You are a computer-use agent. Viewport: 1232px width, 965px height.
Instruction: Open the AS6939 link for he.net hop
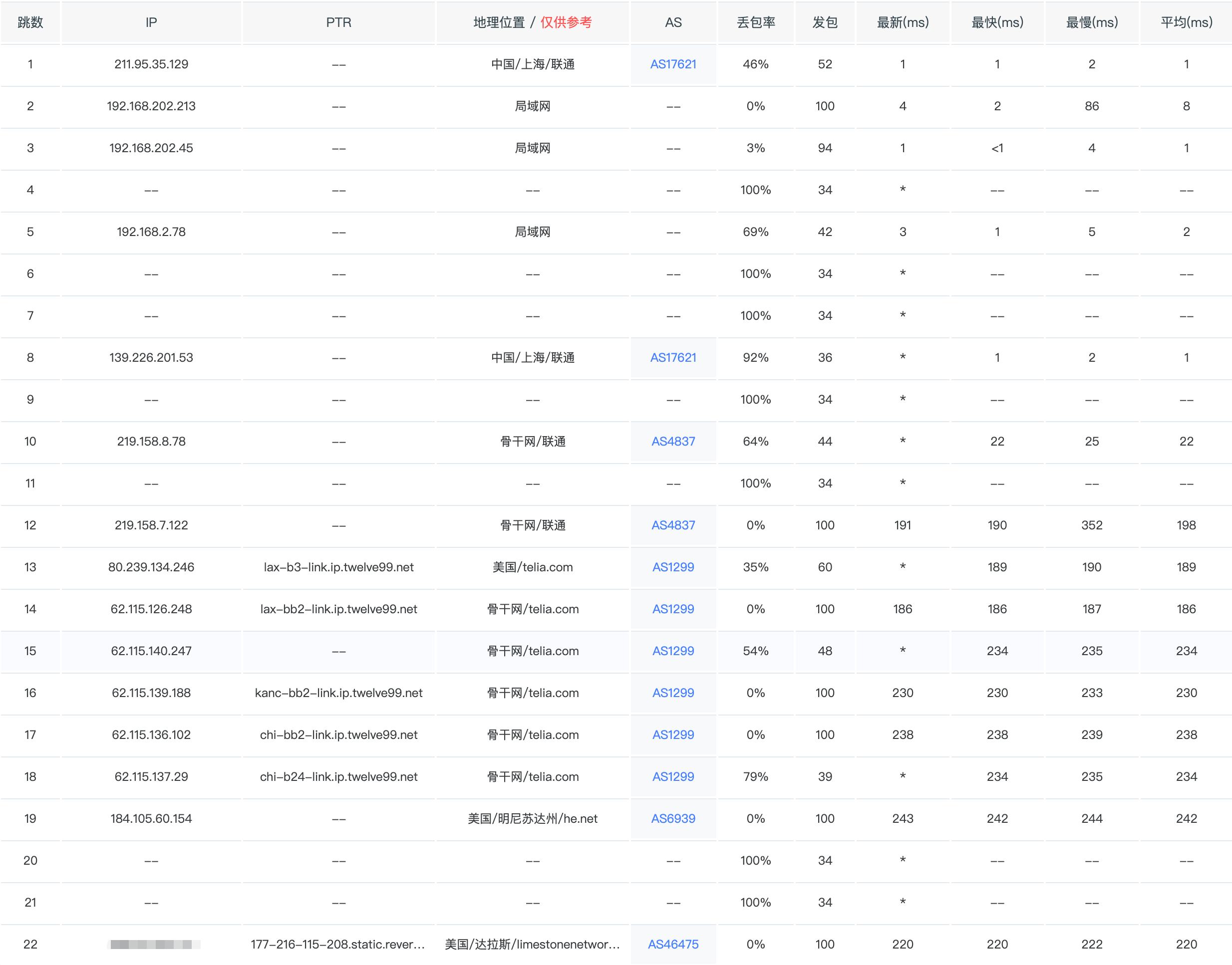coord(672,819)
